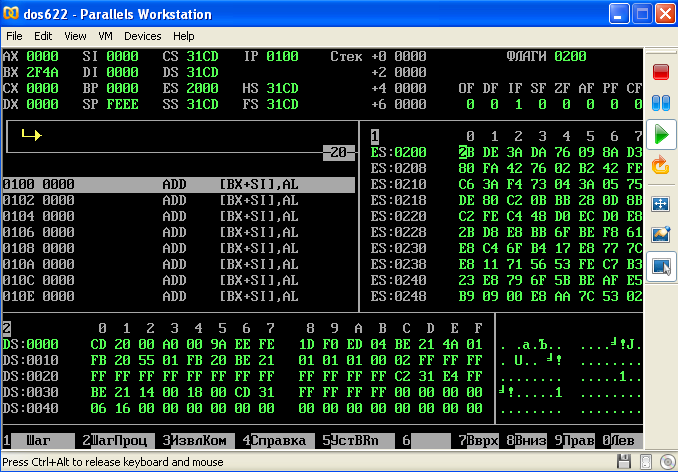Click the 7 Вверх function key
The height and width of the screenshot is (472, 678).
478,440
